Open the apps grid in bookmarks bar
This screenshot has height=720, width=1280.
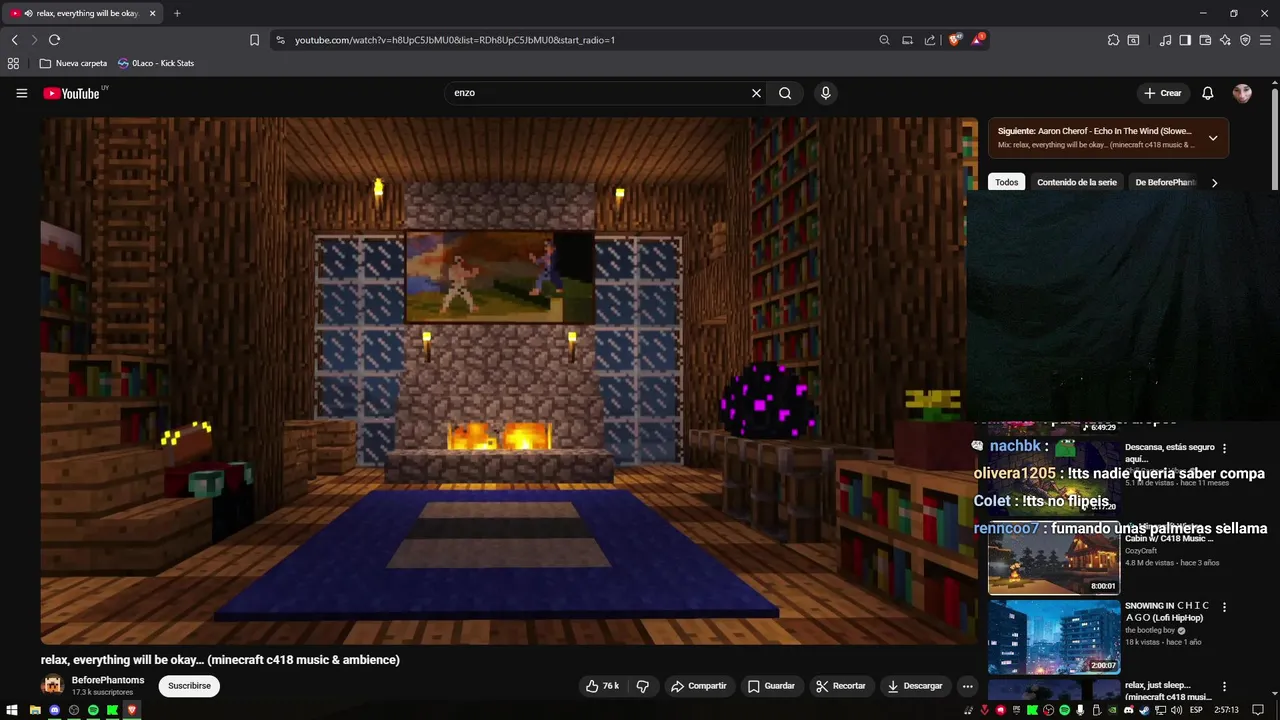point(13,63)
